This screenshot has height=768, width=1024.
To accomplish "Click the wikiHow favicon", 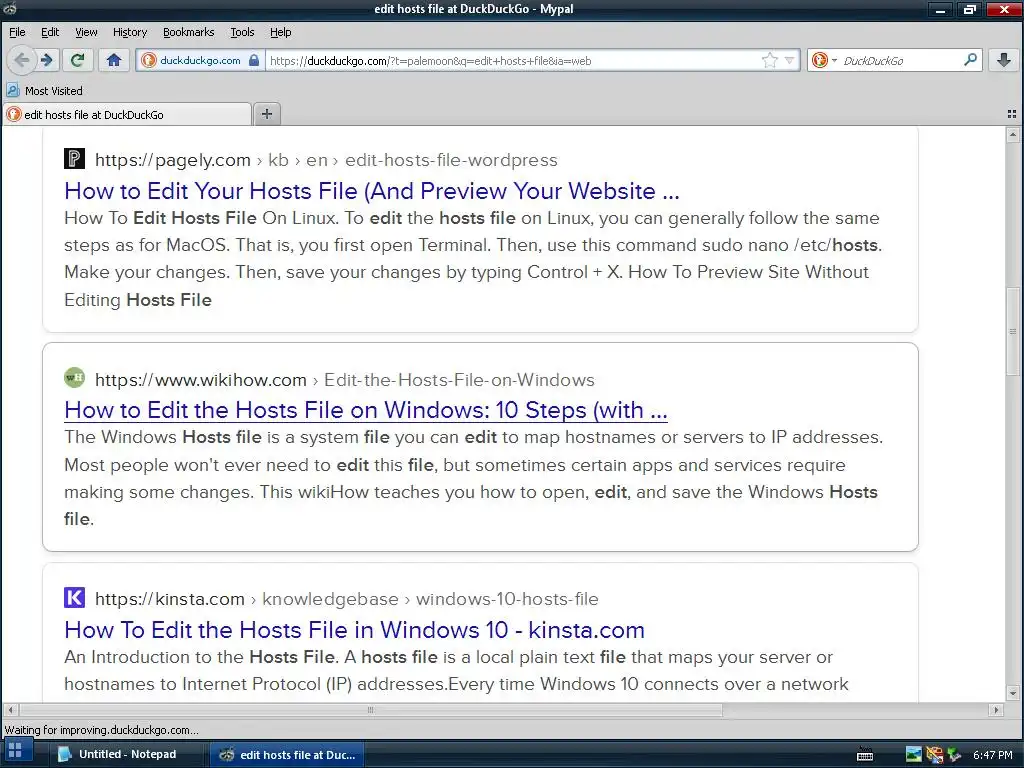I will [x=74, y=377].
